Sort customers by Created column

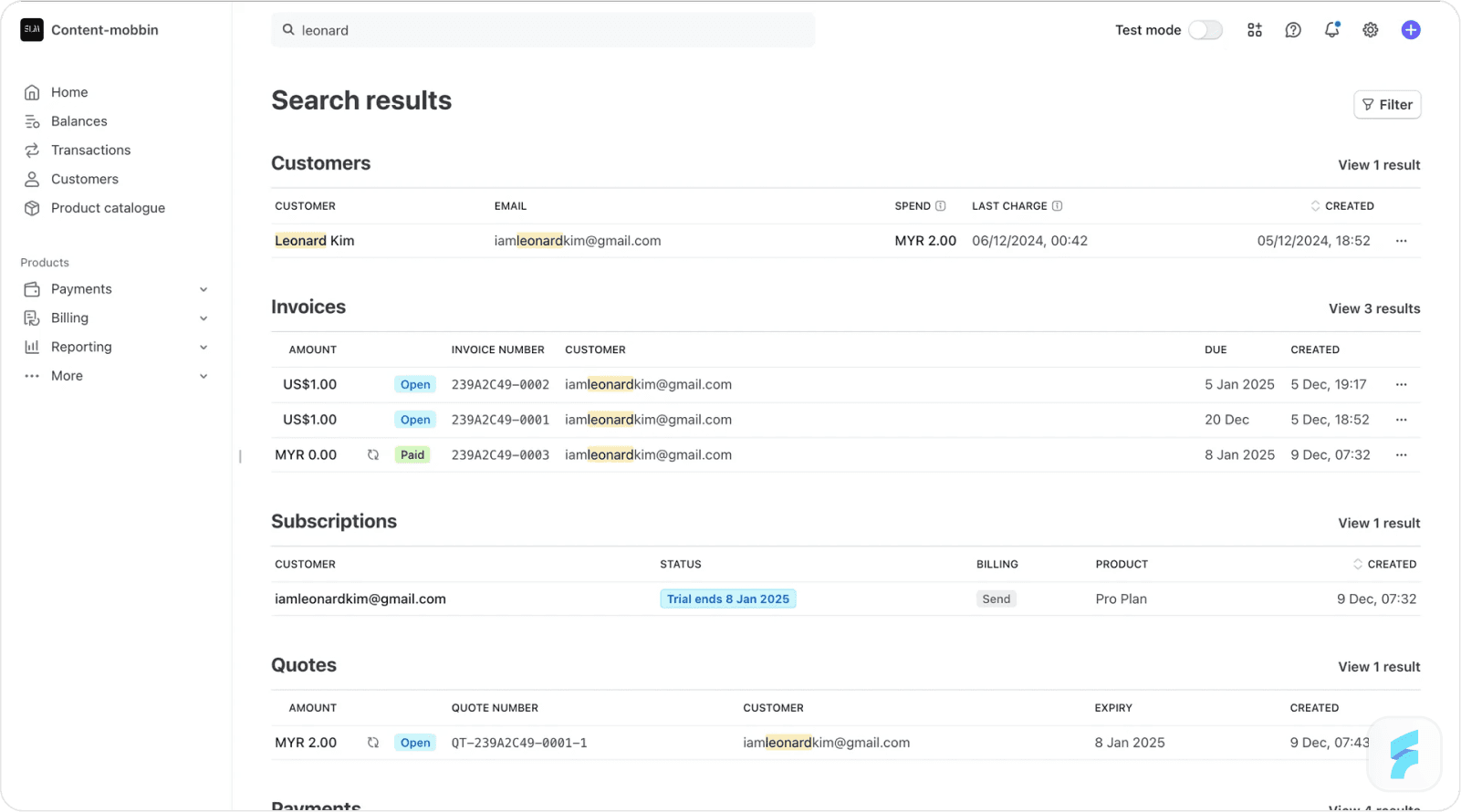(1342, 206)
